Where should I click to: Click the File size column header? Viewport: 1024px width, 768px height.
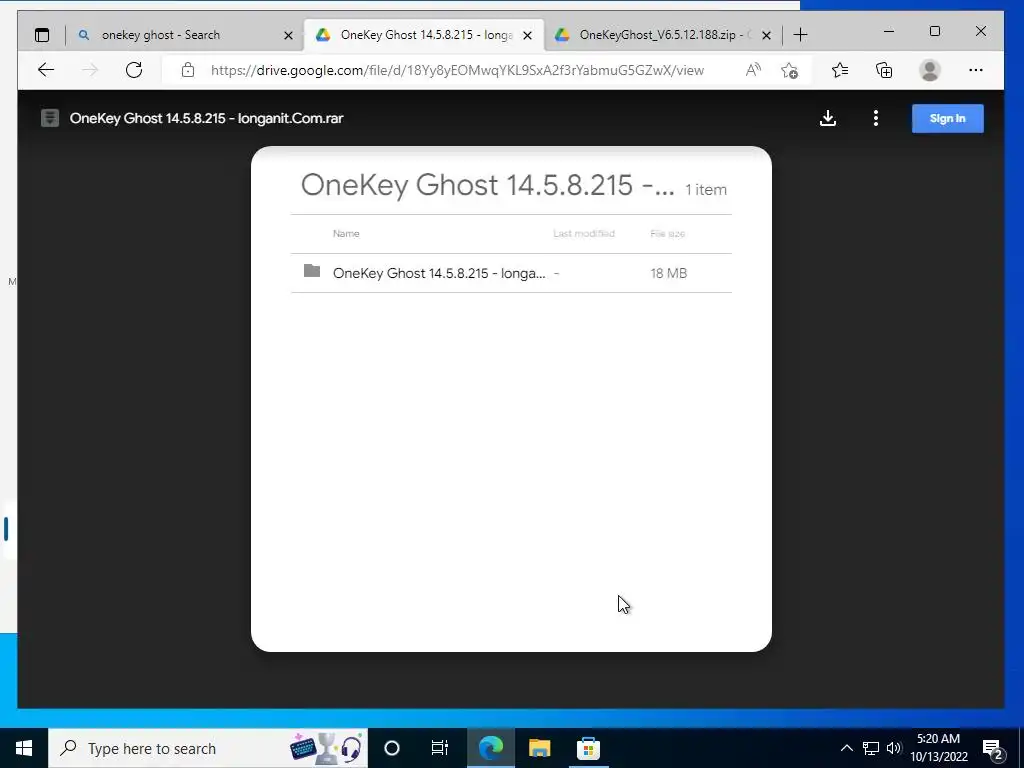pyautogui.click(x=667, y=233)
